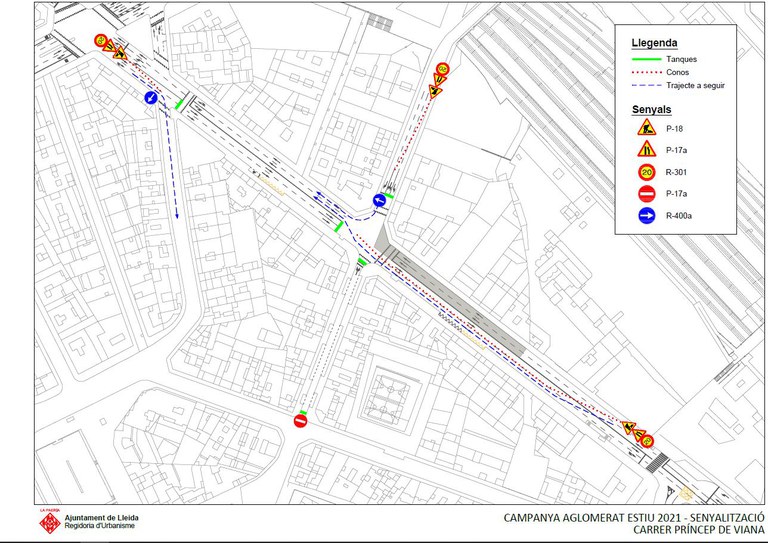This screenshot has width=768, height=543.
Task: Click the Senyals heading in legend
Action: coord(652,107)
